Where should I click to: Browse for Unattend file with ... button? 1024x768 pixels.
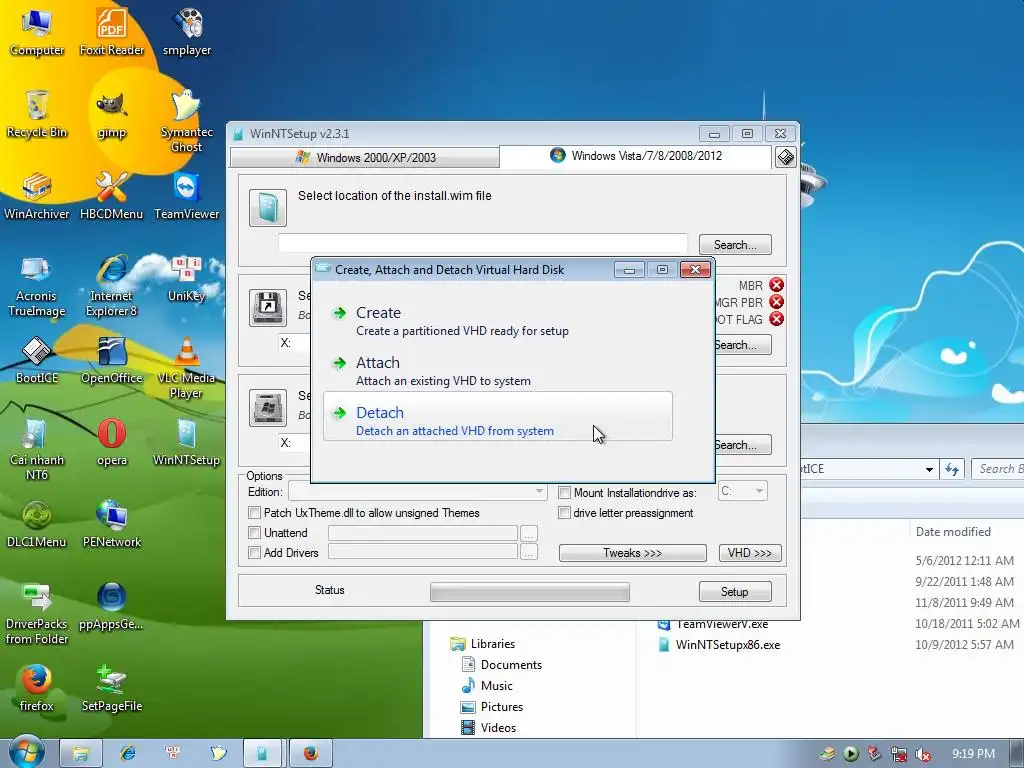[x=529, y=534]
